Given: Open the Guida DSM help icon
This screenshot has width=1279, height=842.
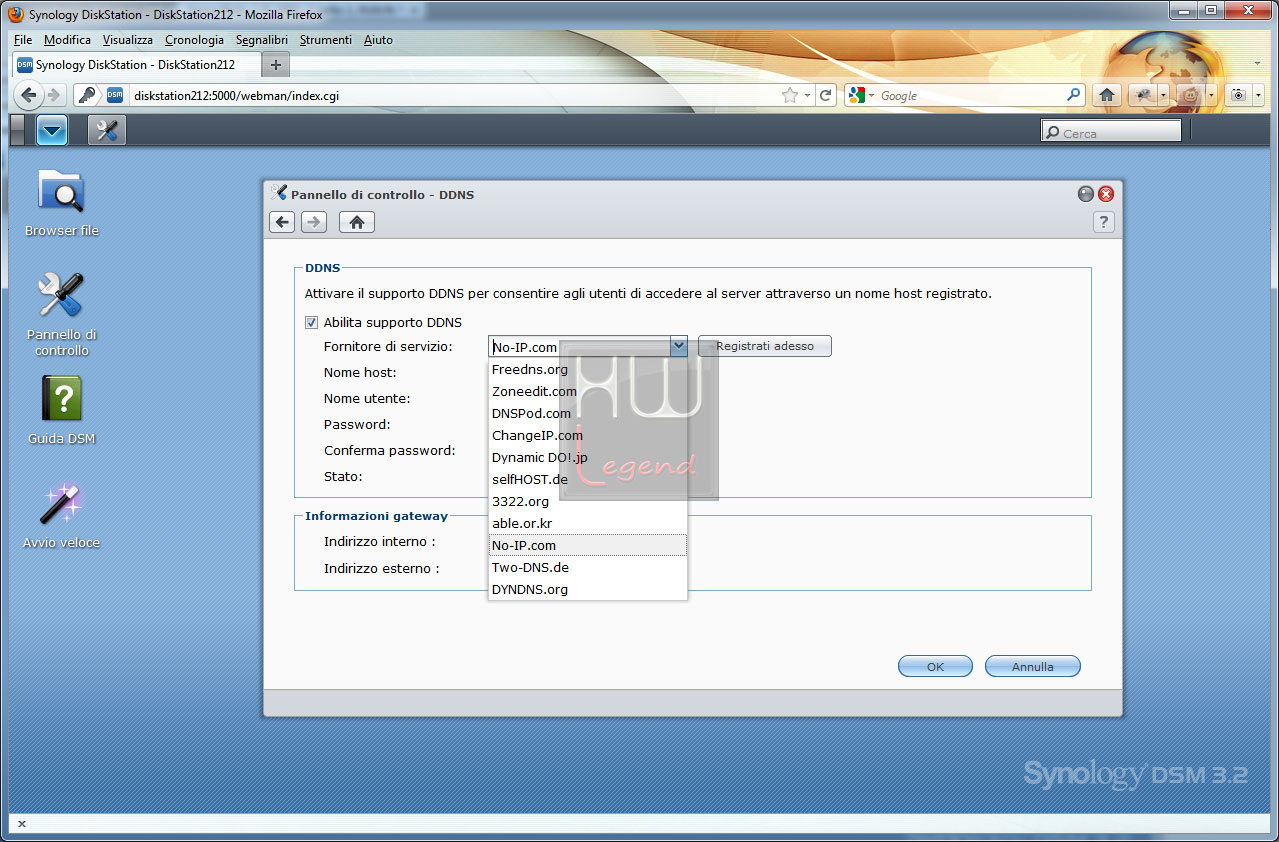Looking at the screenshot, I should (61, 410).
